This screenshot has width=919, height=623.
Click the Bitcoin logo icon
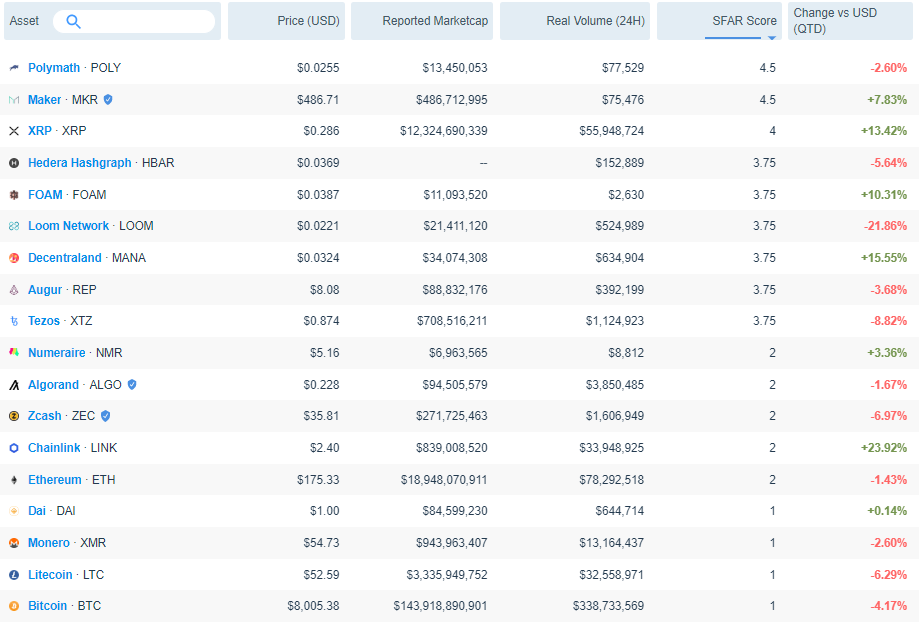(x=14, y=605)
